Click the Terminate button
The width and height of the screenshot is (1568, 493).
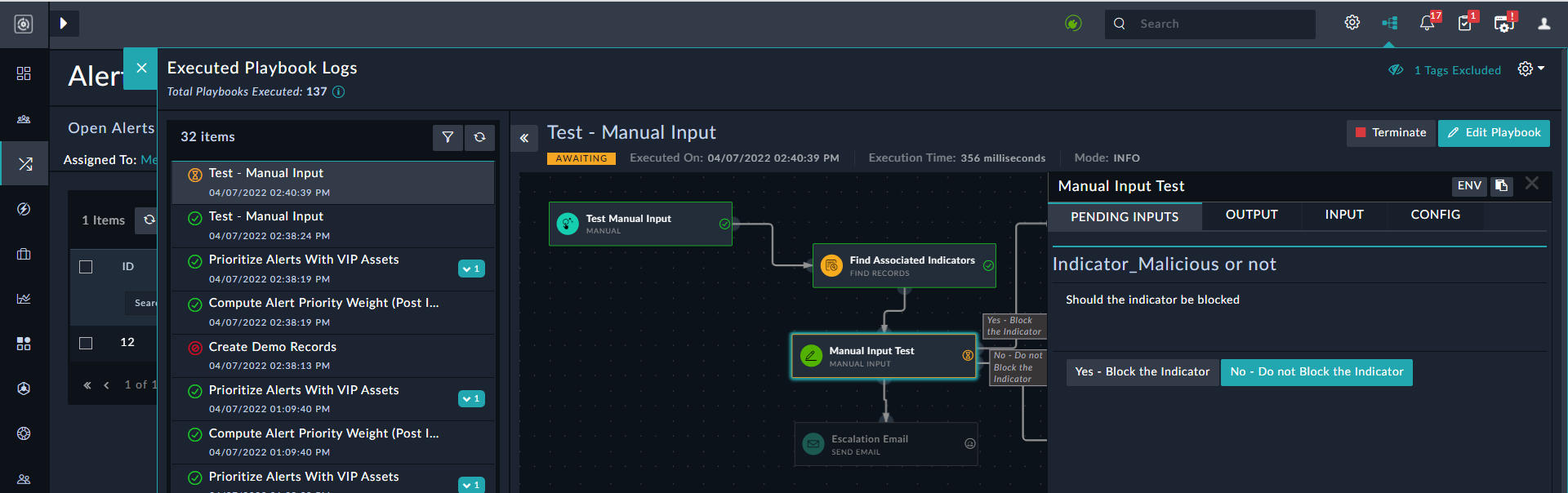1390,132
